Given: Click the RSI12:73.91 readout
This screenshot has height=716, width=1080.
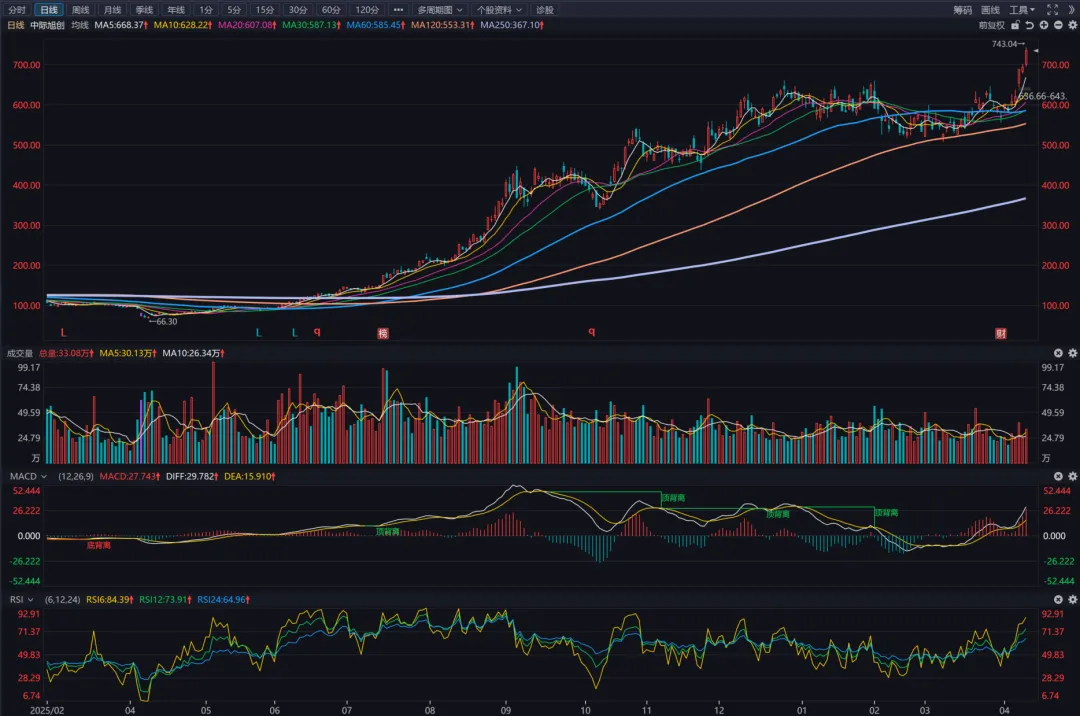Looking at the screenshot, I should point(165,600).
